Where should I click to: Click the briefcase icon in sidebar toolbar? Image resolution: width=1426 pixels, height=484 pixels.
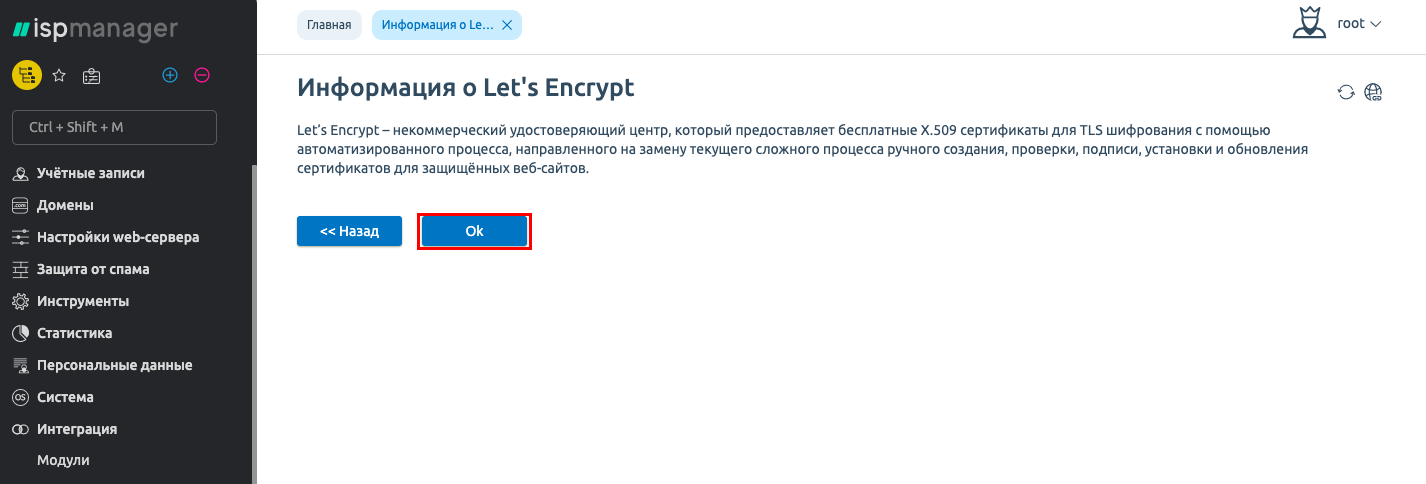click(x=91, y=75)
